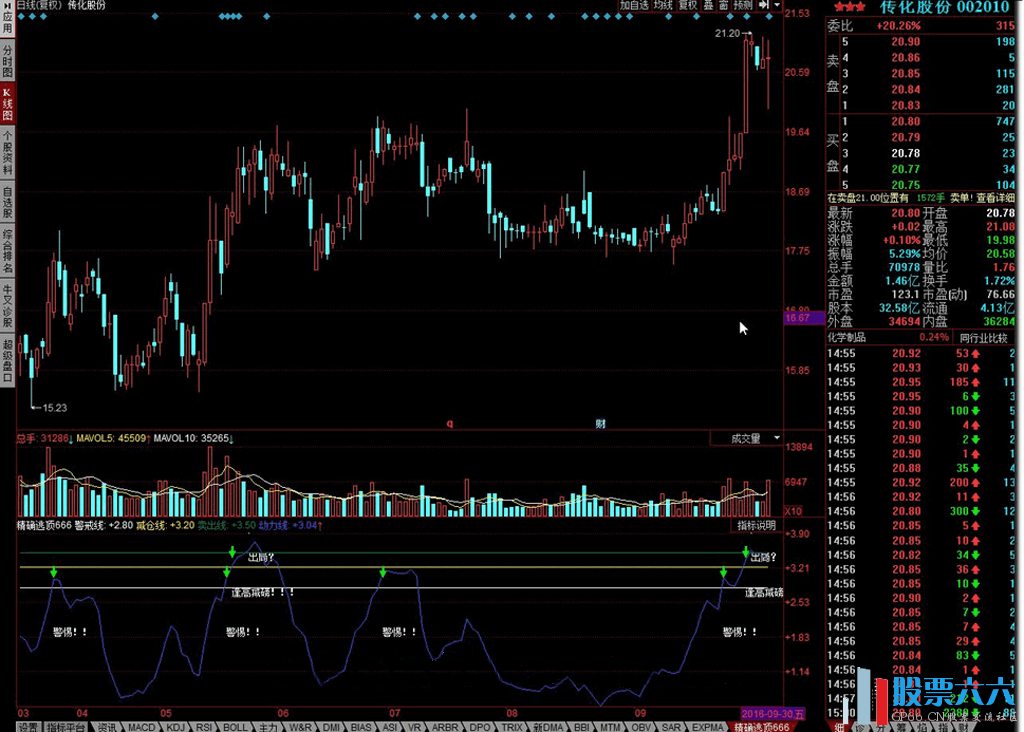
Task: Click the 查看详细 link in order panel
Action: click(995, 198)
